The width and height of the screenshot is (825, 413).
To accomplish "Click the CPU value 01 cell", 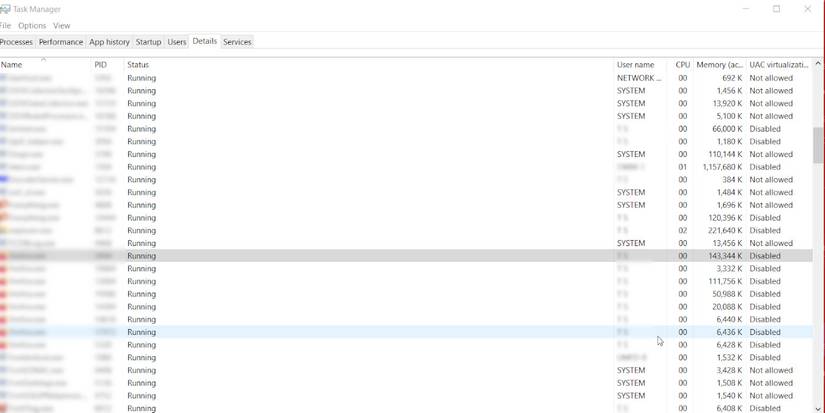I will [682, 167].
